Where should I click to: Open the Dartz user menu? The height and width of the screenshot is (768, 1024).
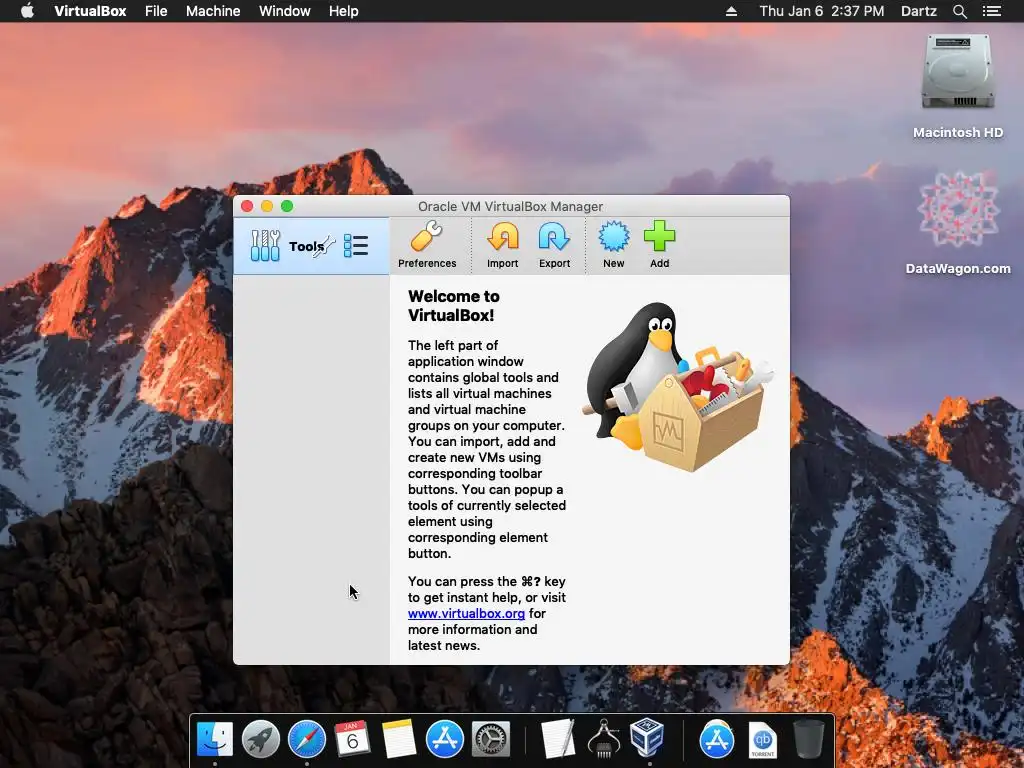pos(918,11)
